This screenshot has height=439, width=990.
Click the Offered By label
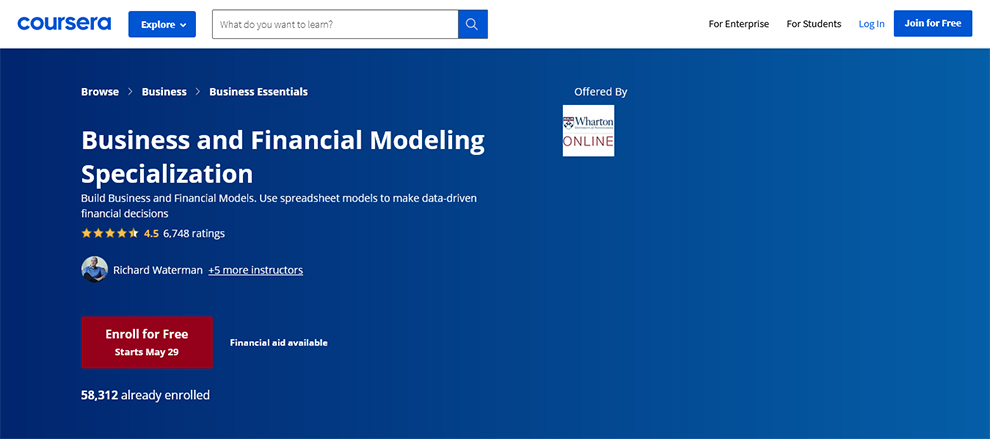(600, 92)
